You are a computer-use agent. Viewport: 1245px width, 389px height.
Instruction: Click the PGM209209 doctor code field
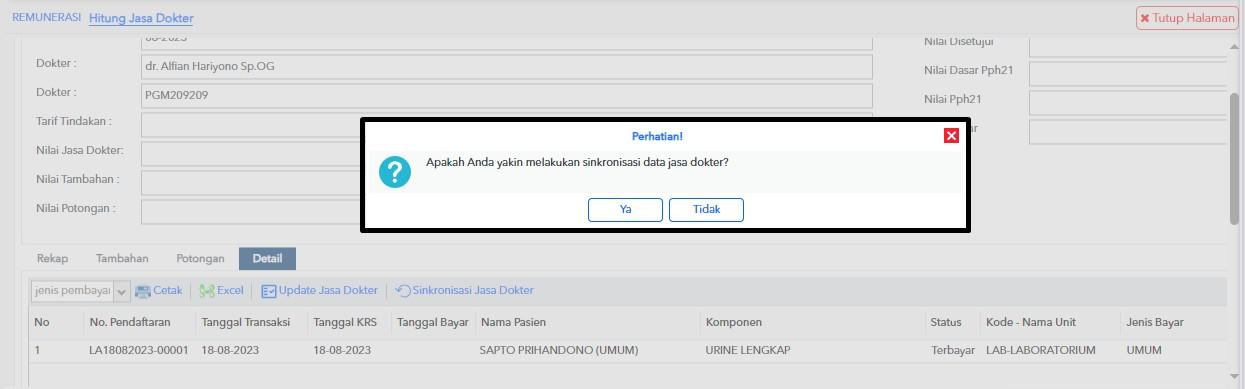(x=507, y=96)
